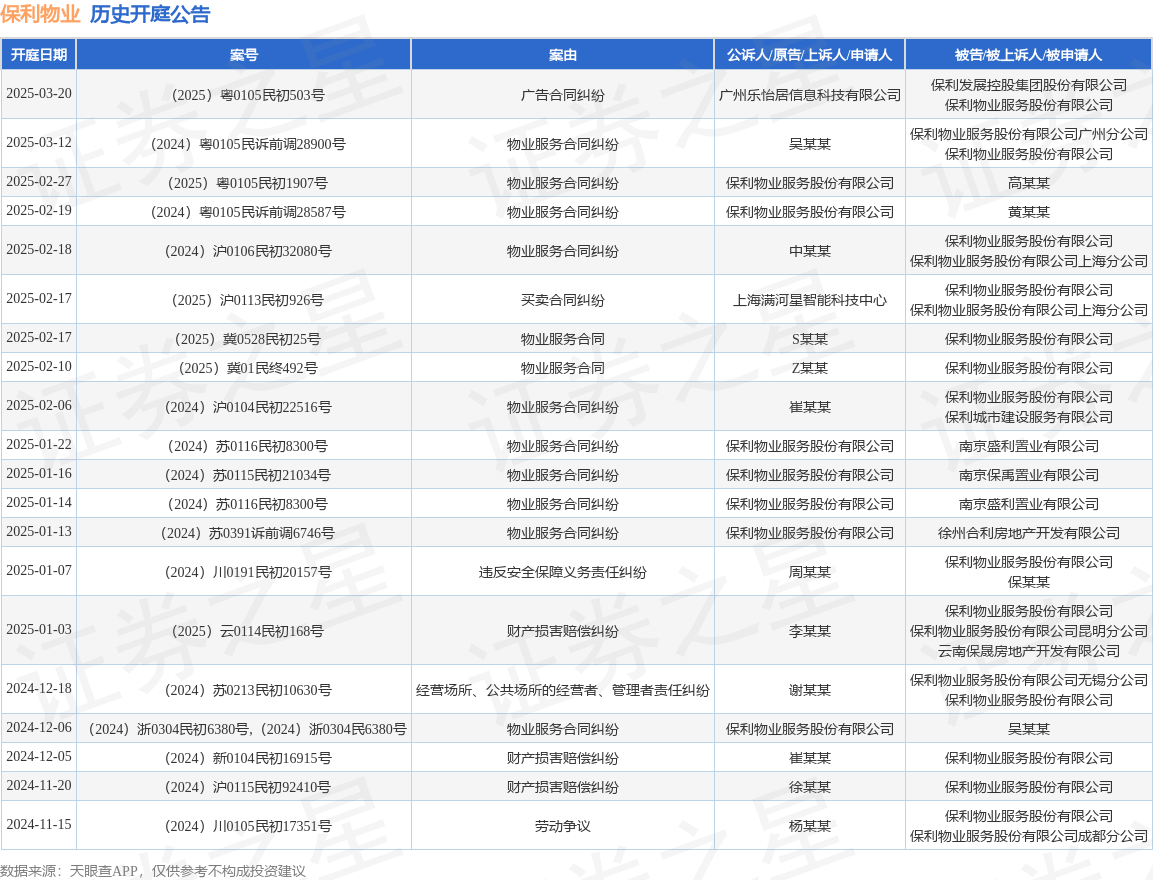This screenshot has width=1153, height=880.
Task: Click the date 2025-02-19
Action: pyautogui.click(x=39, y=210)
